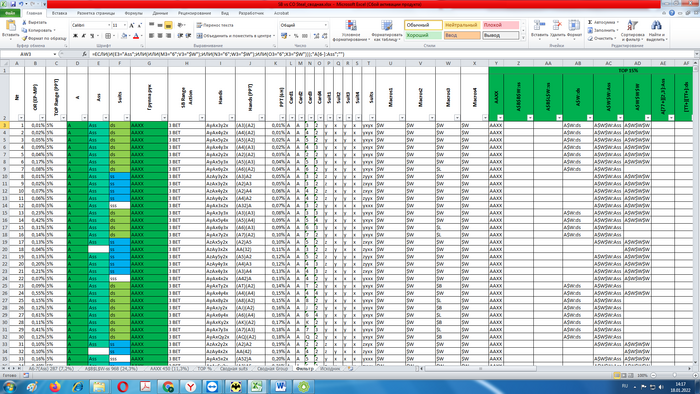700x394 pixels.
Task: Toggle bold formatting button
Action: [75, 36]
